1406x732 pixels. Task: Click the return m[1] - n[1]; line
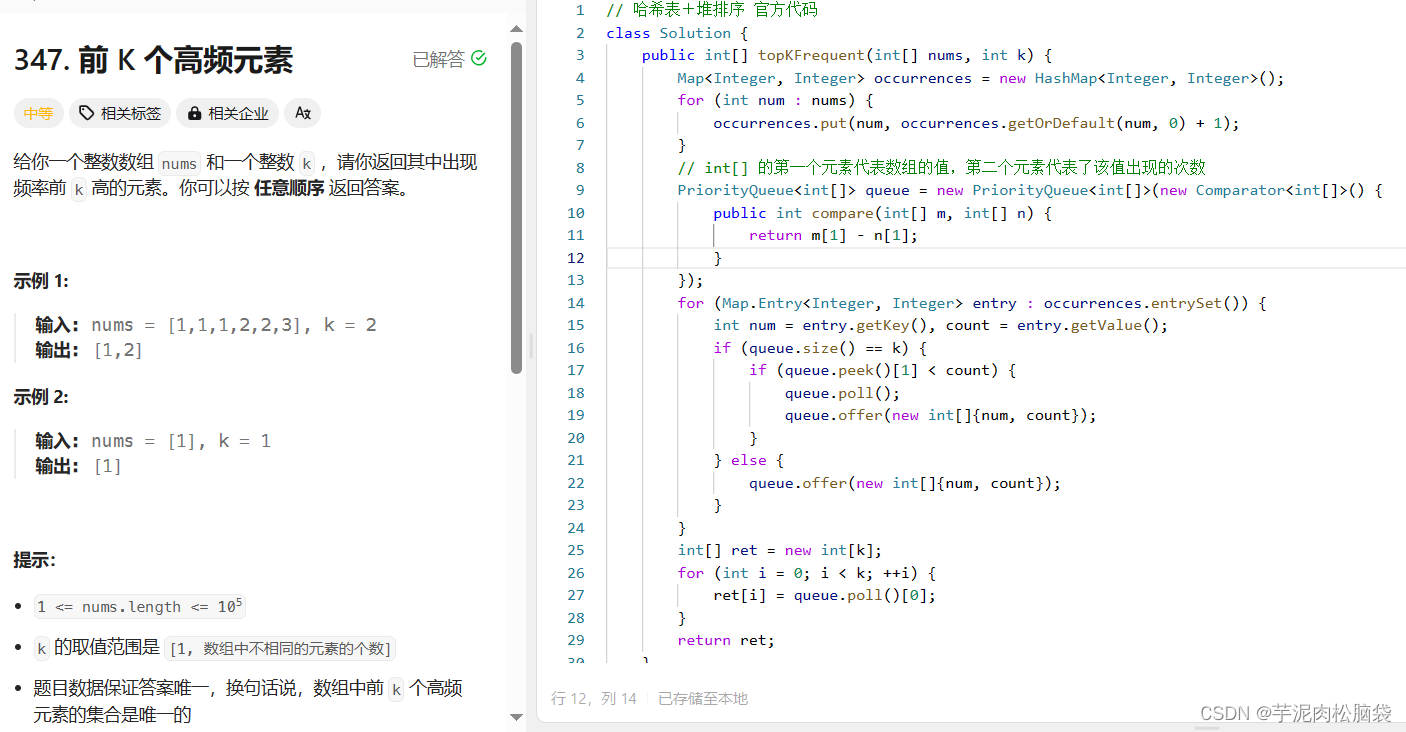(833, 235)
